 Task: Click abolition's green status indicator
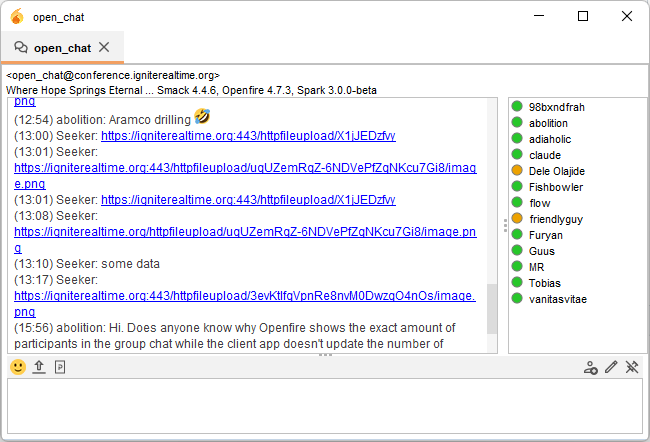pyautogui.click(x=517, y=123)
